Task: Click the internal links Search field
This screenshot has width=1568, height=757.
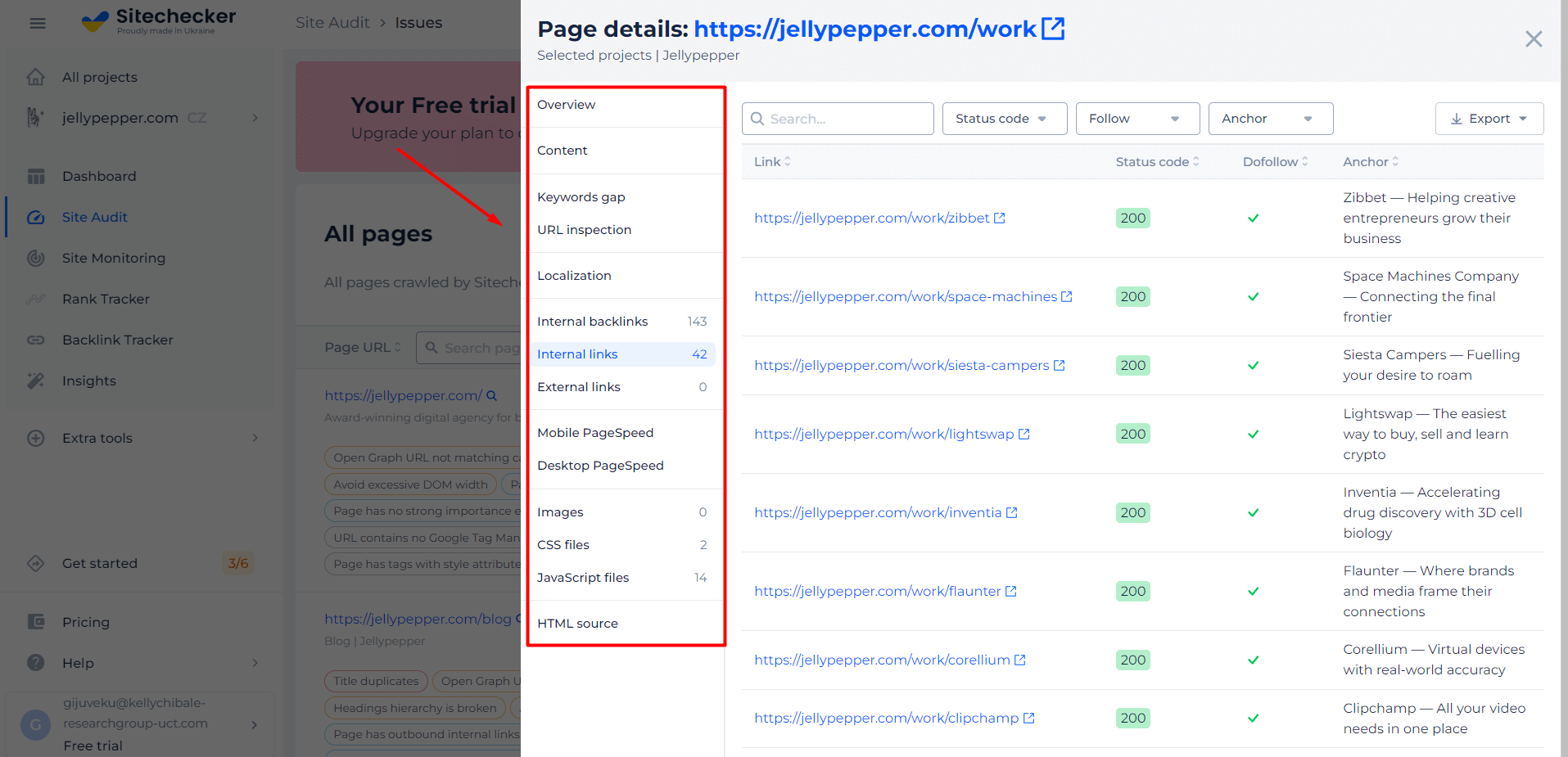Action: (x=838, y=119)
